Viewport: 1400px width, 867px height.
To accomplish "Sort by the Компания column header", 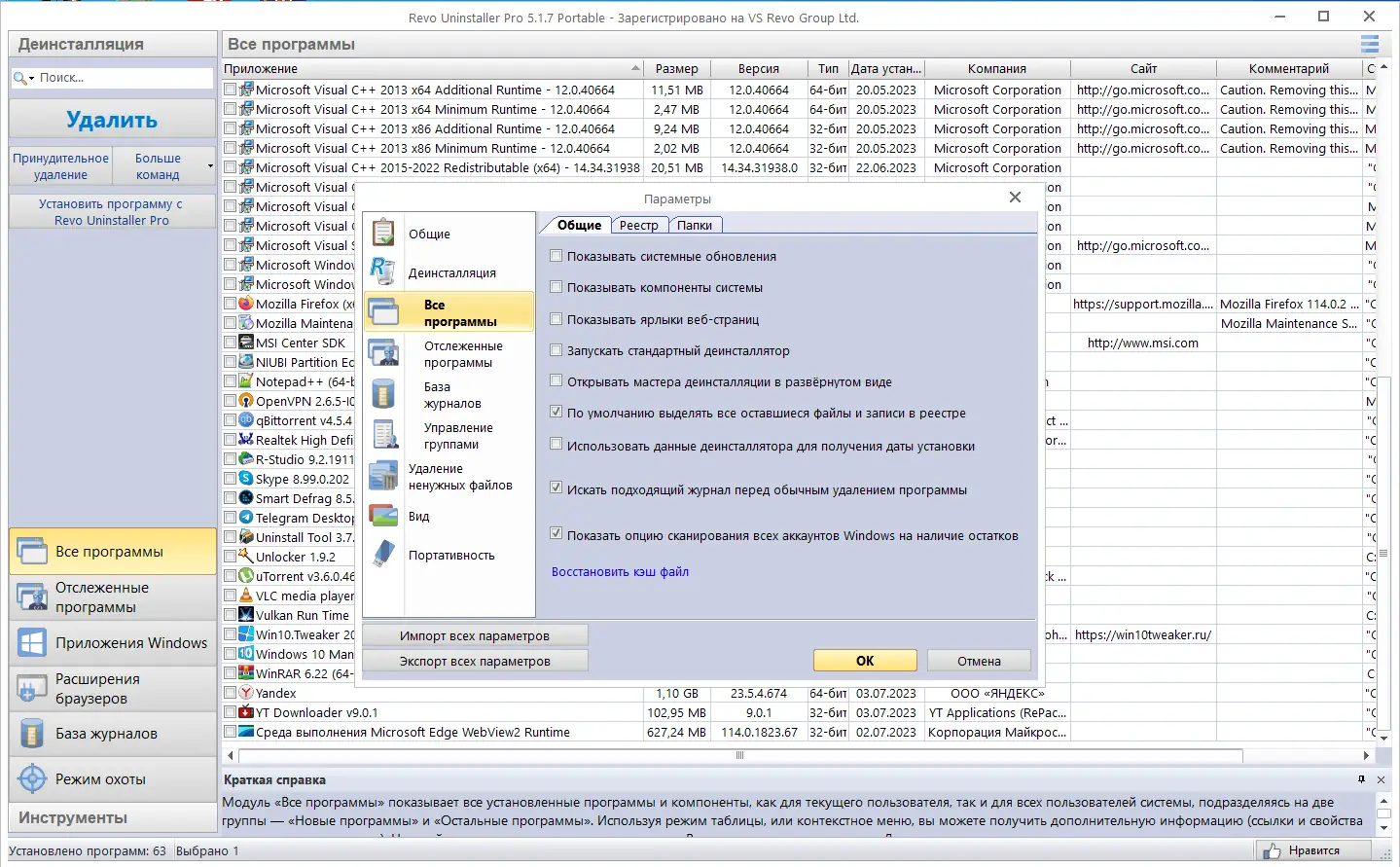I will click(997, 68).
